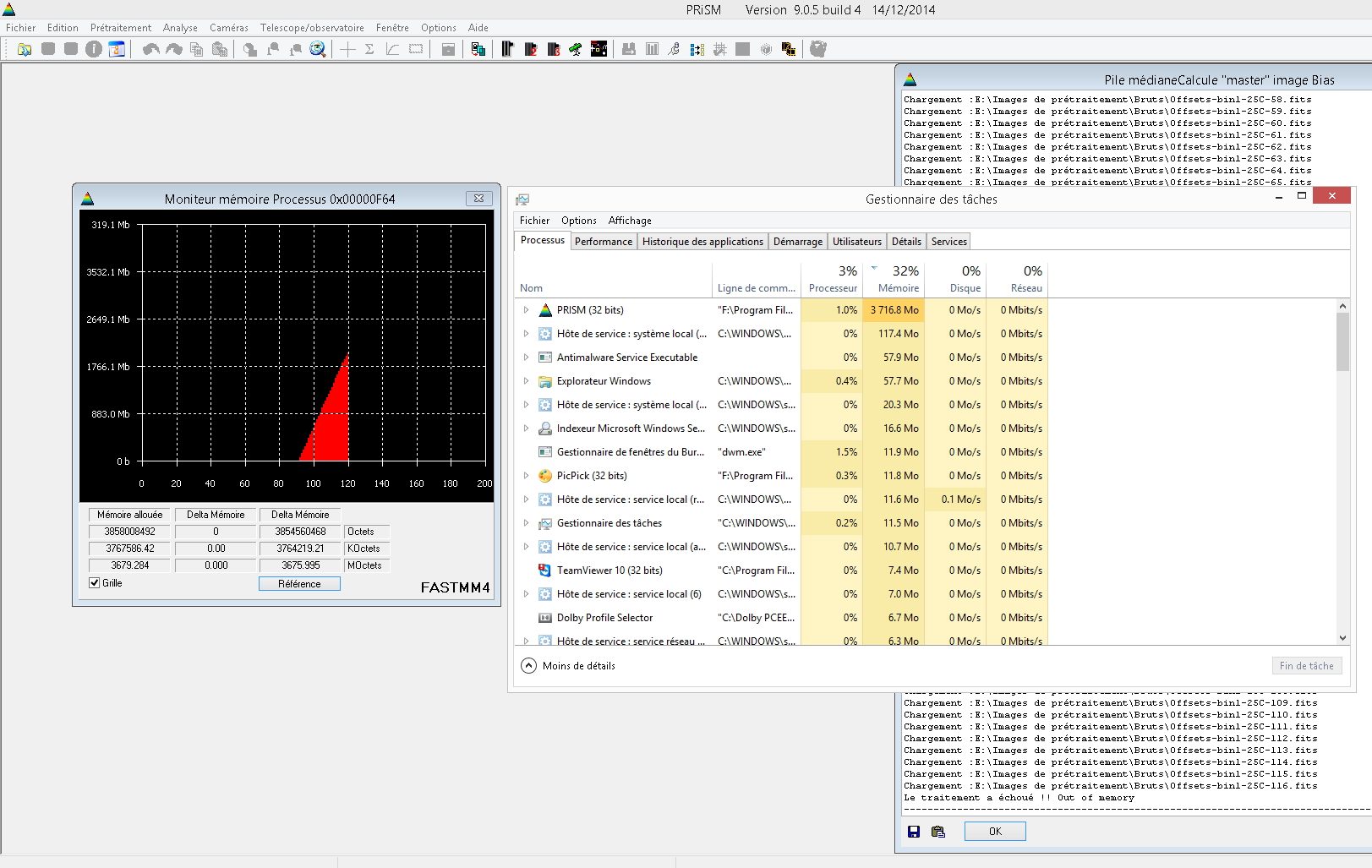Image resolution: width=1372 pixels, height=868 pixels.
Task: Click the black sky chart toolbar icon
Action: coord(599,49)
